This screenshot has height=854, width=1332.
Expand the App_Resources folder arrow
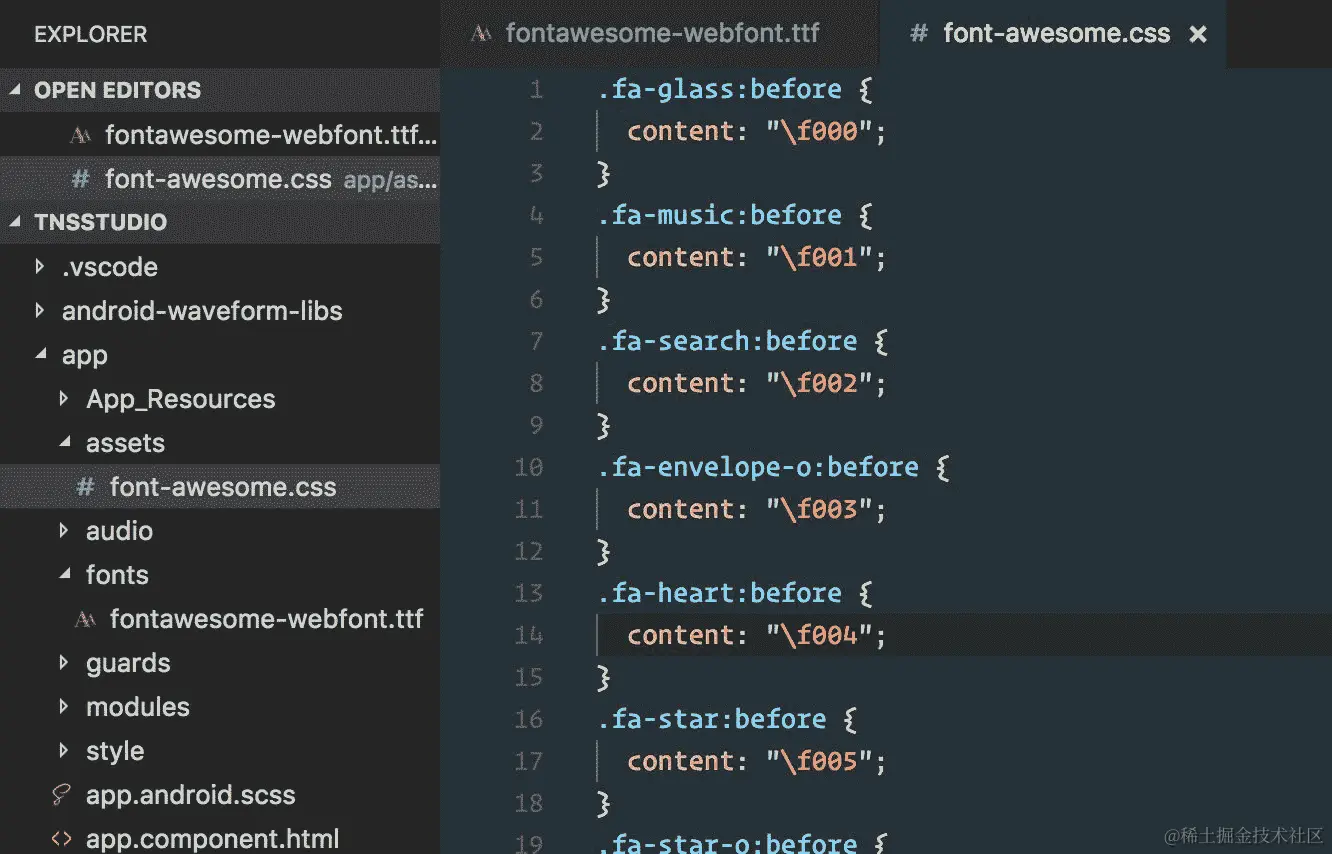click(x=64, y=399)
